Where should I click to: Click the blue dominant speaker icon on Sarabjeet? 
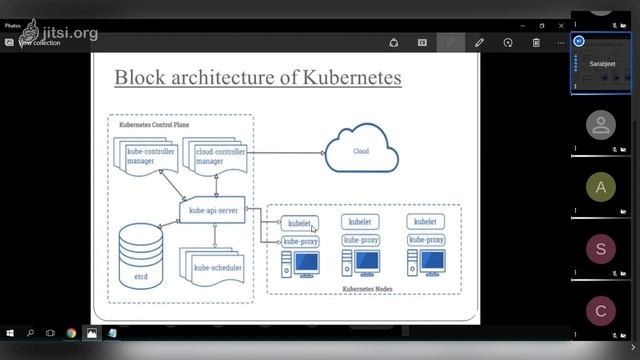[x=579, y=41]
